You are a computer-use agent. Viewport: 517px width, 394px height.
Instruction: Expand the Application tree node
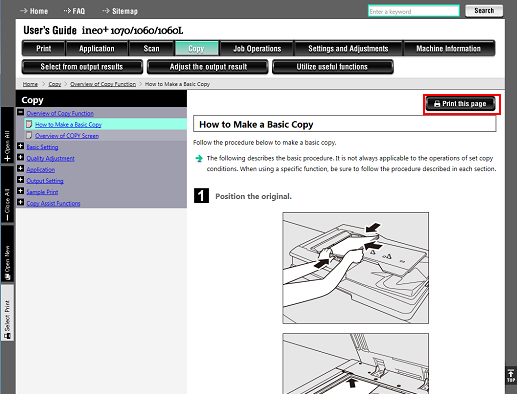(21, 168)
